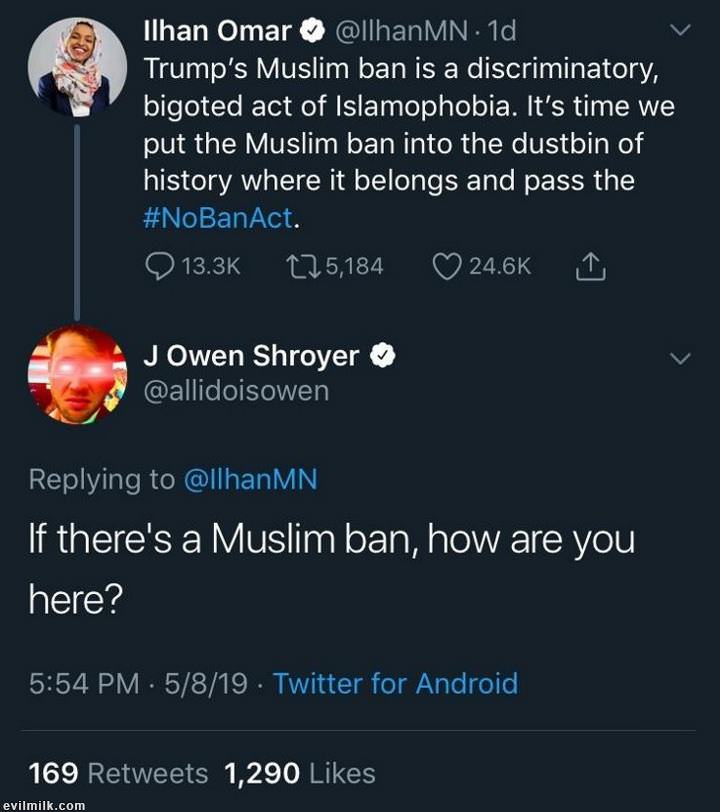This screenshot has height=812, width=720.
Task: Like Ilhan Omar's tweet with the heart icon
Action: [446, 266]
